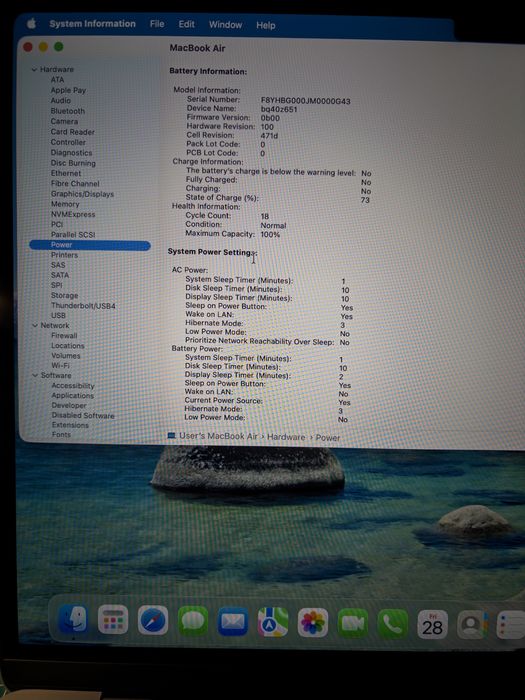Select Accessibility in the sidebar
This screenshot has width=525, height=700.
[73, 386]
